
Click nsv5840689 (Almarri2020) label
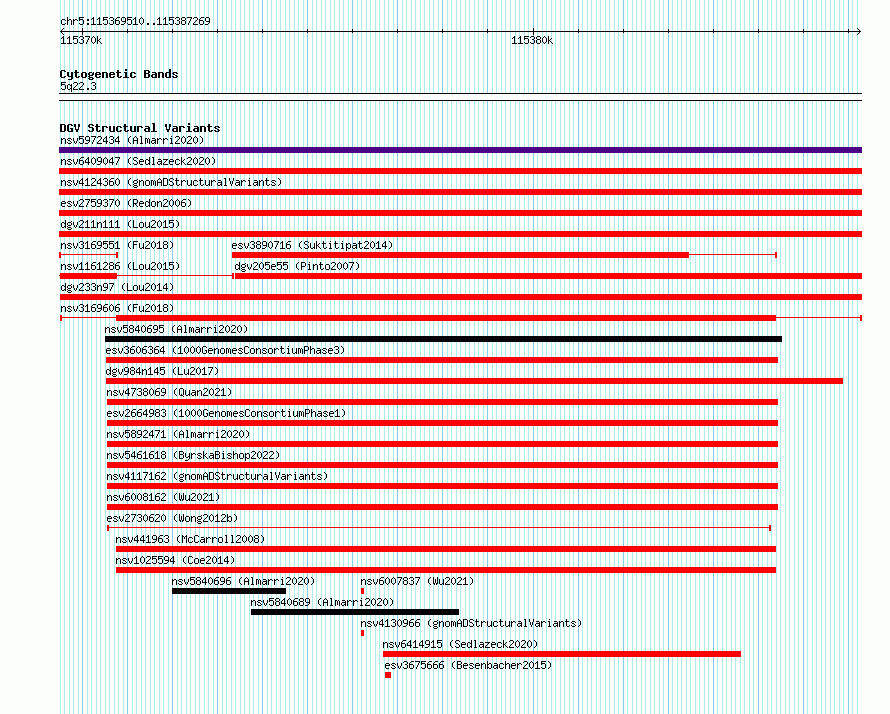click(x=322, y=602)
